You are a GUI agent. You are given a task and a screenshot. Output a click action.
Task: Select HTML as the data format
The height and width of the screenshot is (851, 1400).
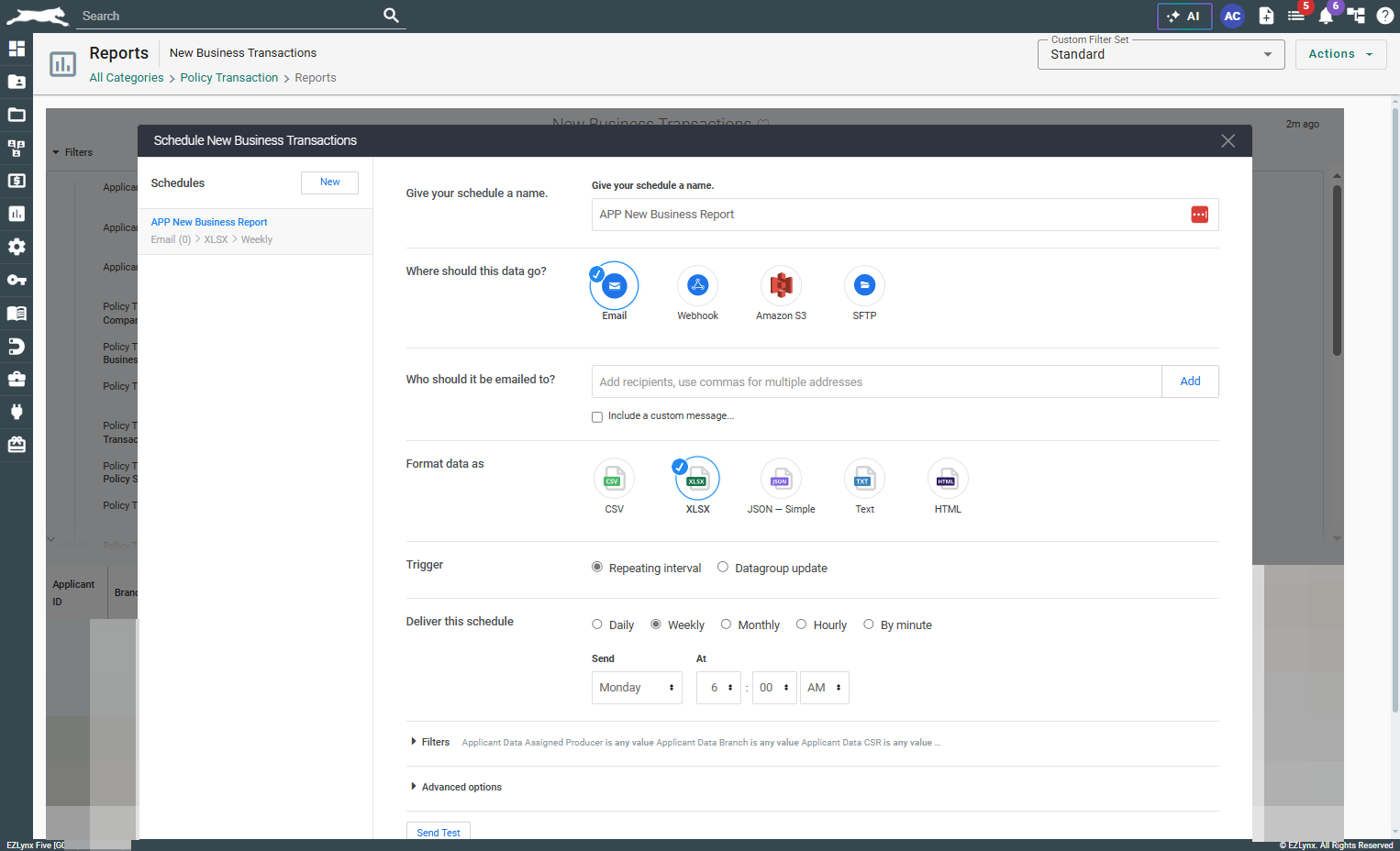[948, 479]
